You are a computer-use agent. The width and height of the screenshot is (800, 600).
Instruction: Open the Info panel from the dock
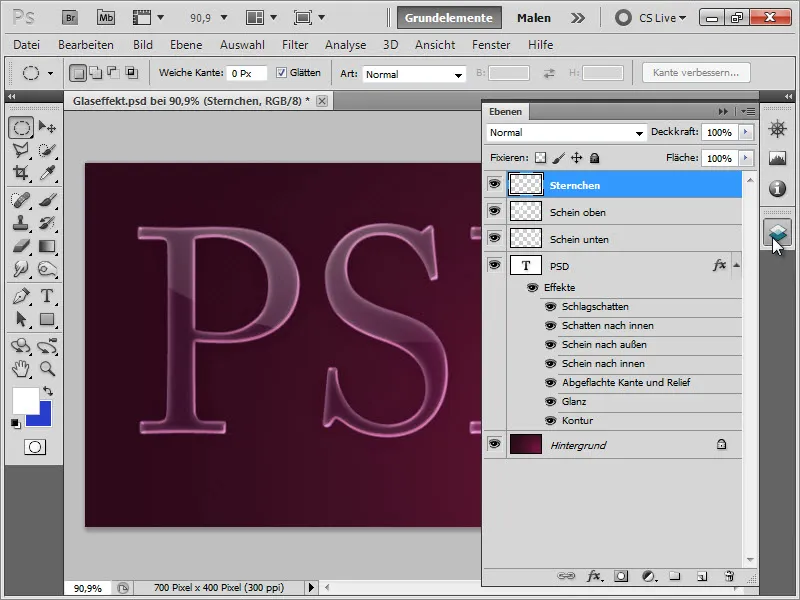click(777, 188)
